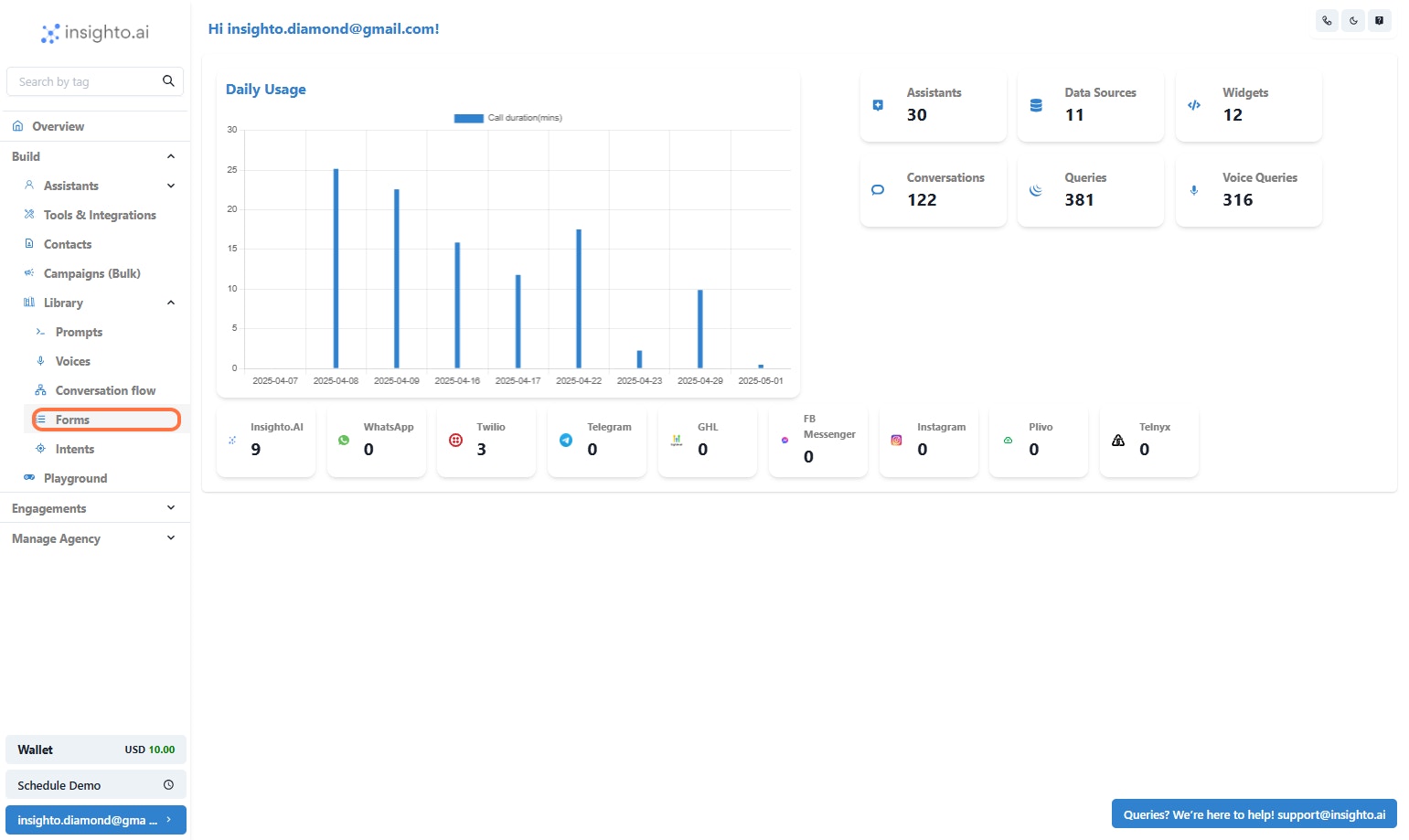Image resolution: width=1409 pixels, height=840 pixels.
Task: Collapse the Library submenu chevron
Action: (x=171, y=303)
